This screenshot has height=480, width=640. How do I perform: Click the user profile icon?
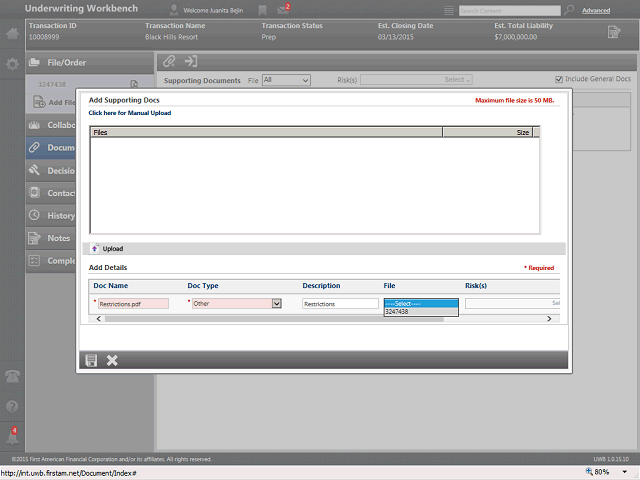(x=174, y=10)
